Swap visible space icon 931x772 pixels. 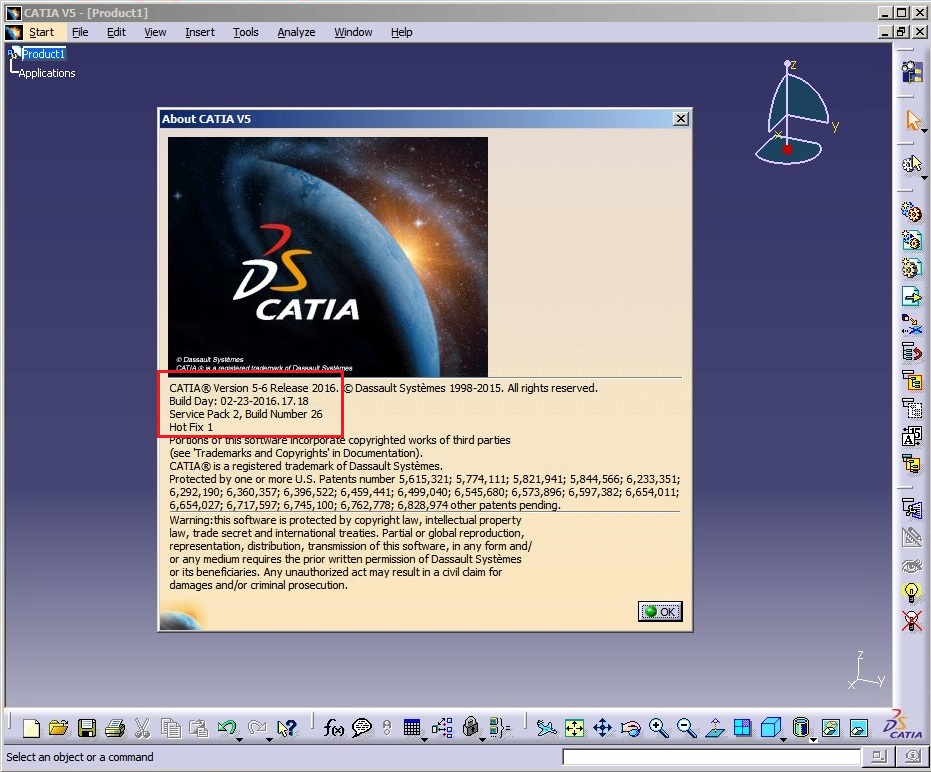coord(859,728)
